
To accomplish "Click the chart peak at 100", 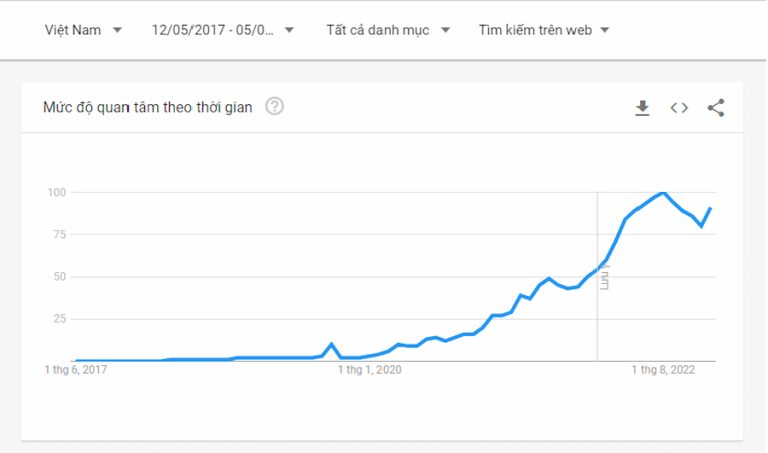I will click(x=663, y=192).
